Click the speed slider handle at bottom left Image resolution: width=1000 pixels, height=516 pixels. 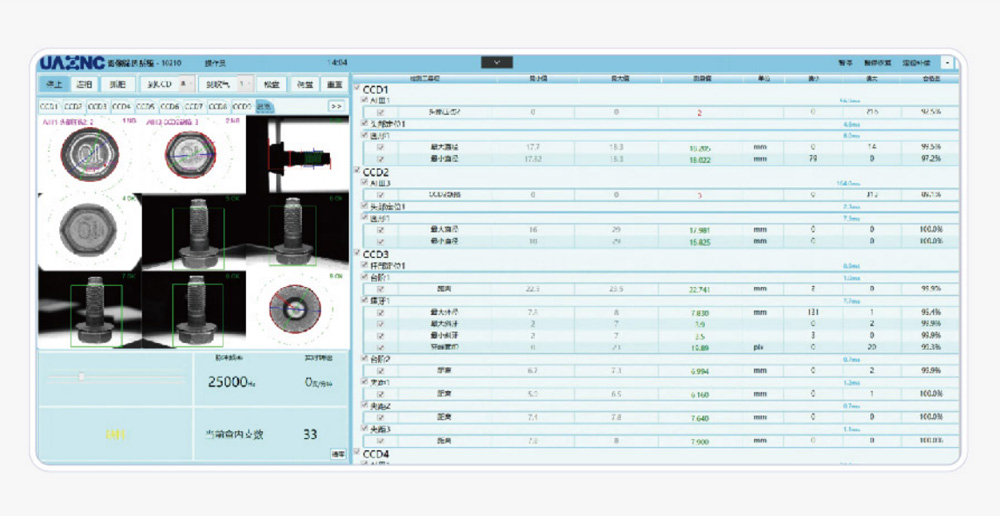coord(82,376)
